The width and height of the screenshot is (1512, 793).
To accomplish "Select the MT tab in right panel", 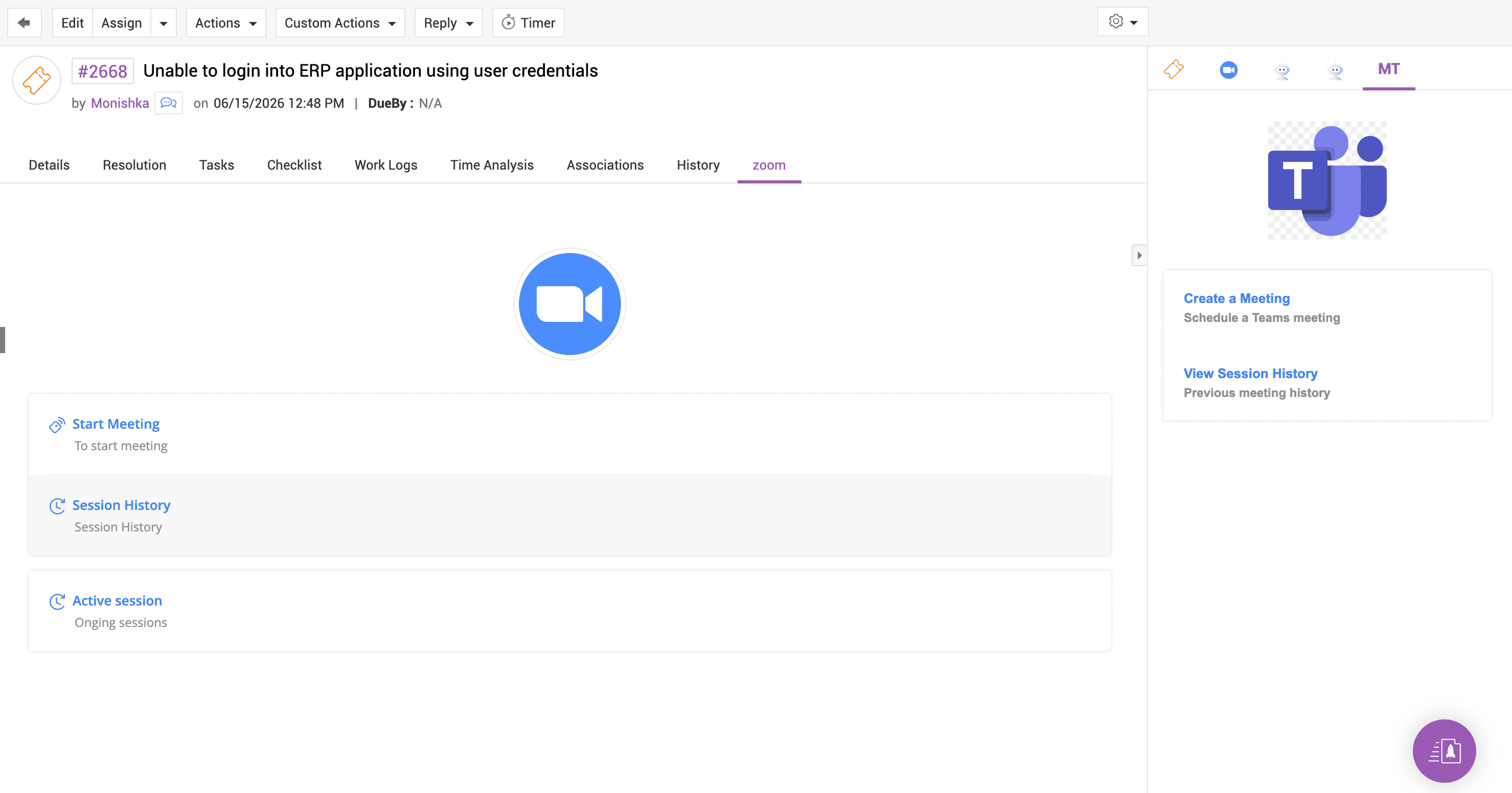I will click(x=1389, y=69).
